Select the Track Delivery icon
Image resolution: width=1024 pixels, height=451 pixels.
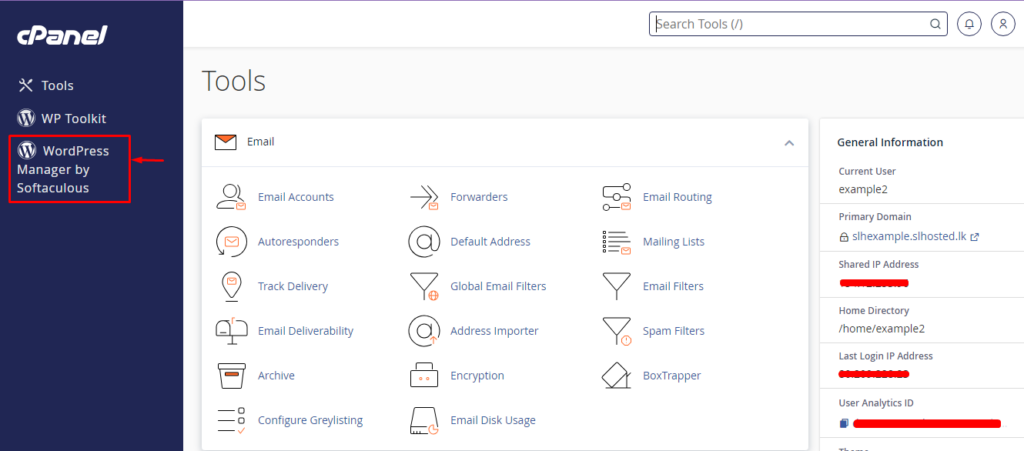pos(231,287)
